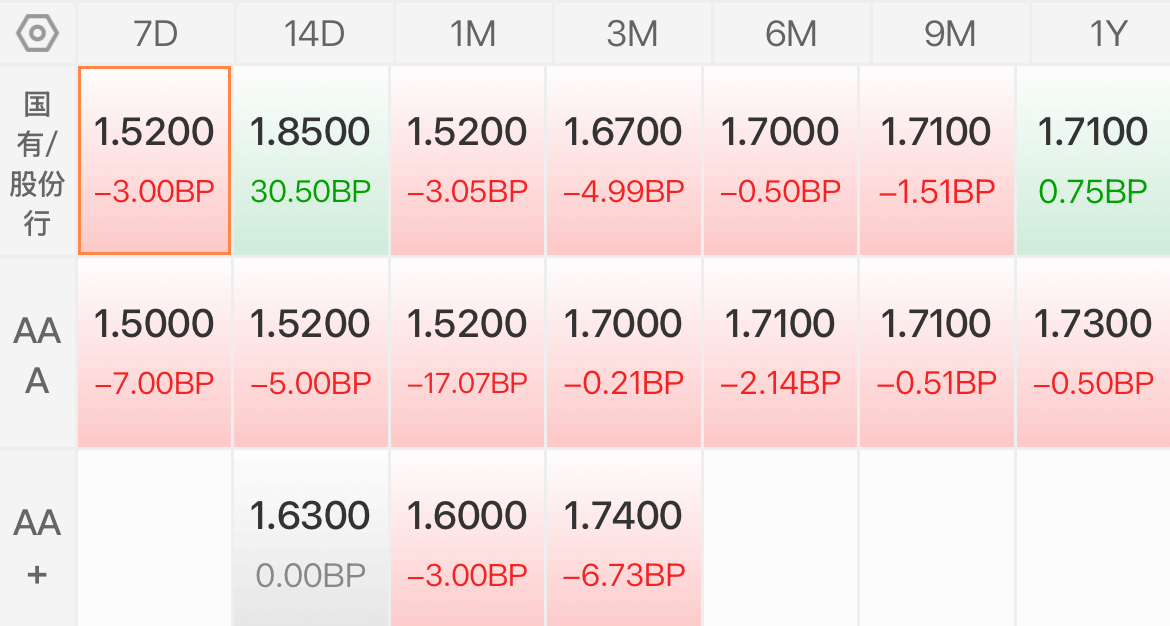Select the 1M tenor column header
This screenshot has height=626, width=1170.
[473, 34]
